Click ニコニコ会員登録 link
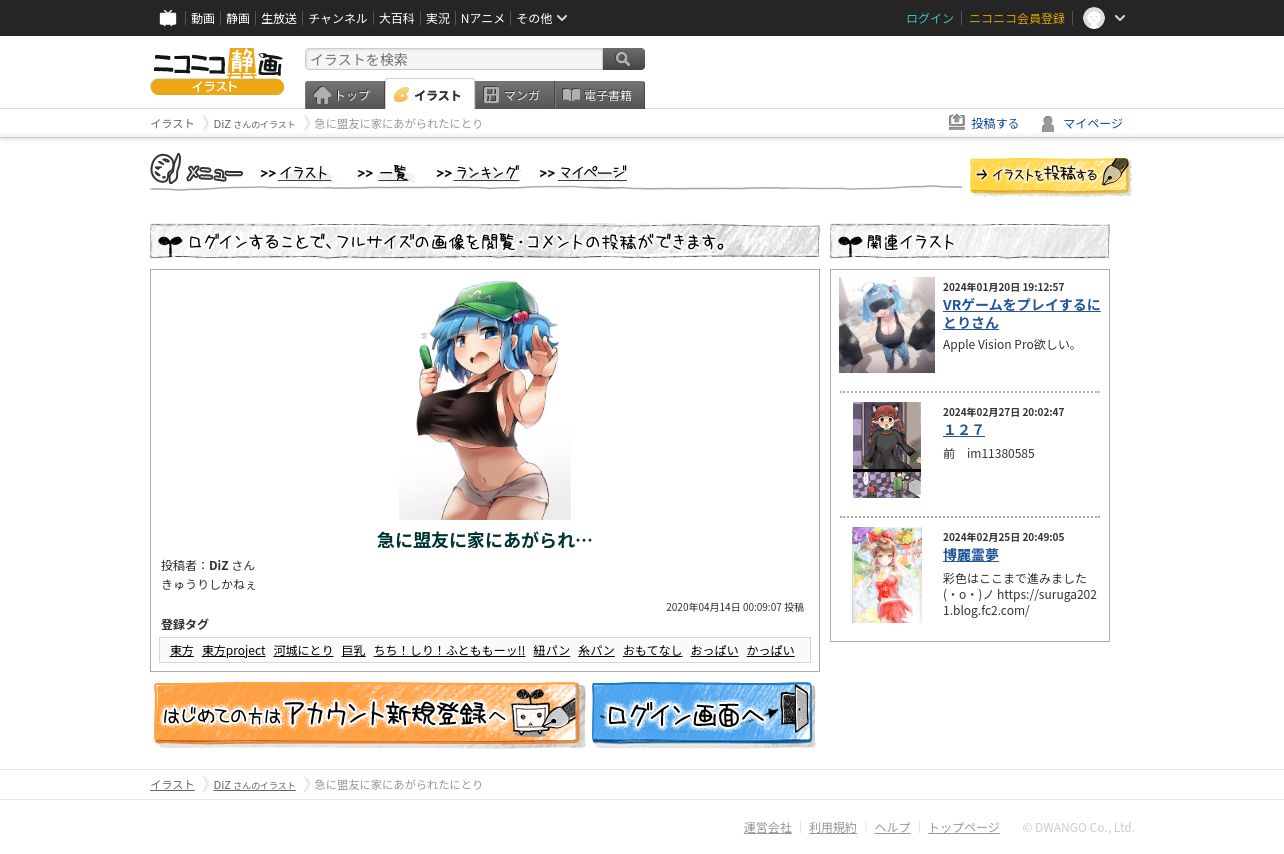The image size is (1284, 854). [1017, 18]
